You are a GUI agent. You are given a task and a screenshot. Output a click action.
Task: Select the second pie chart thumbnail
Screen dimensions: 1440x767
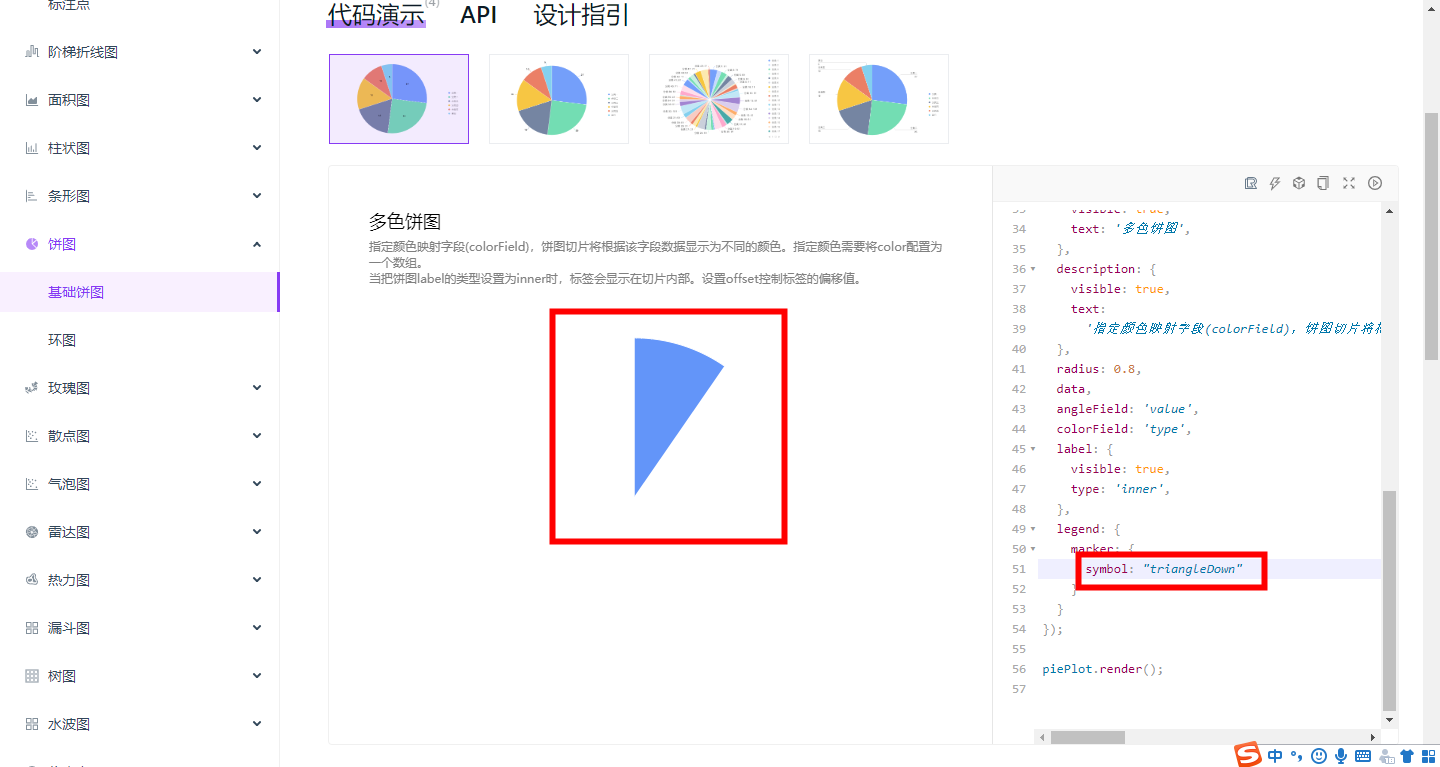(x=559, y=99)
